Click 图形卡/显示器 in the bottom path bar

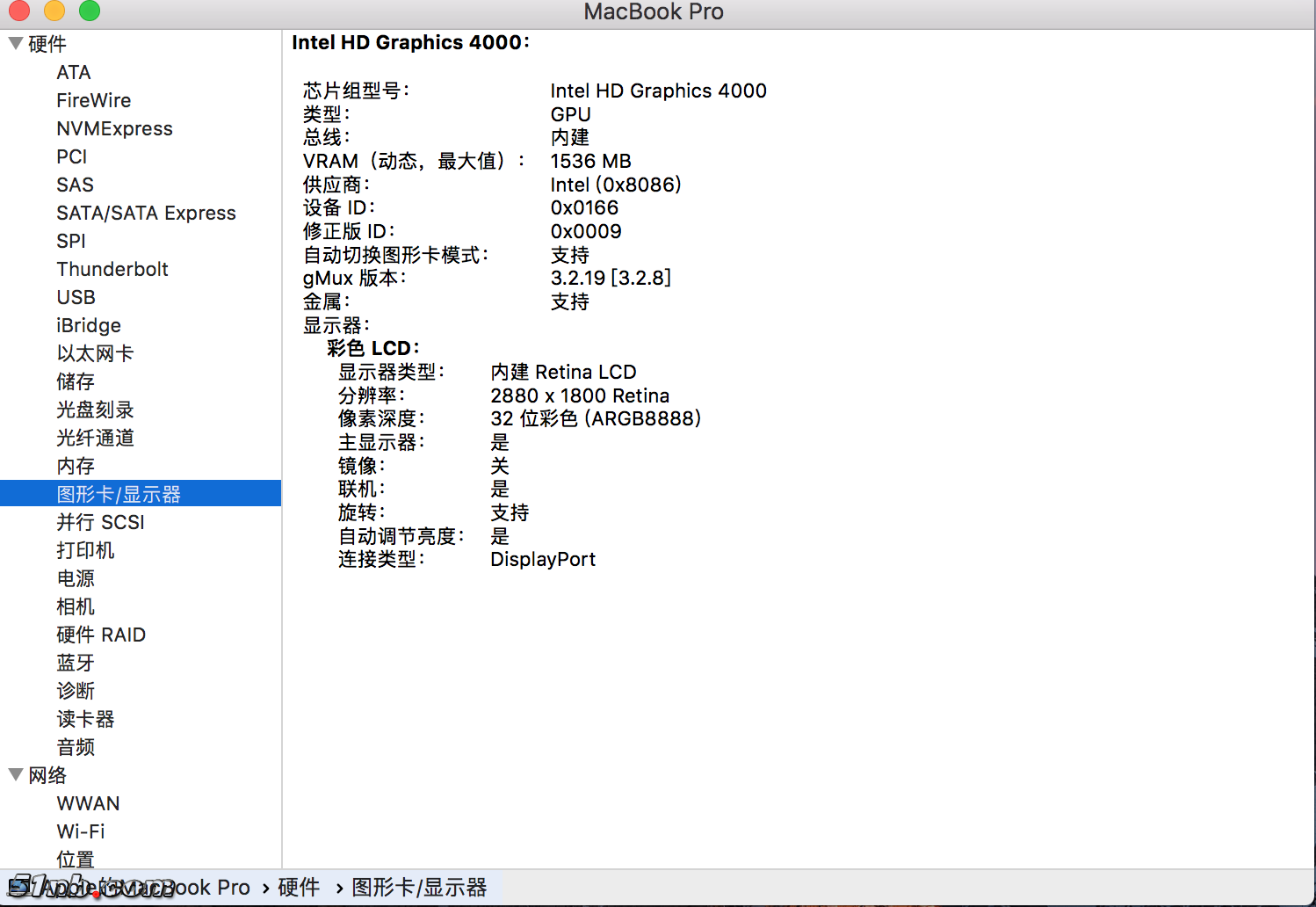pyautogui.click(x=419, y=888)
